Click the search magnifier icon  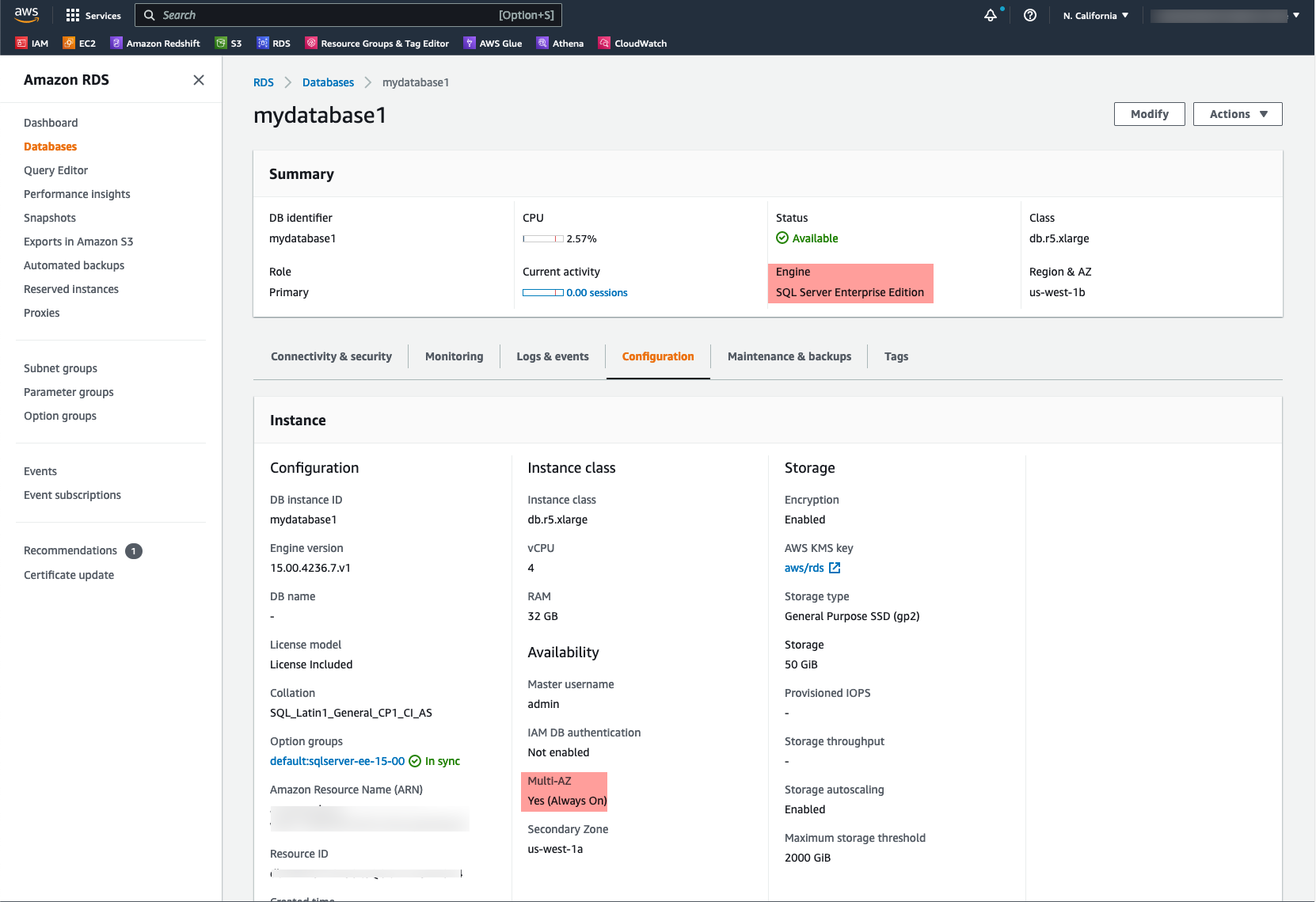(x=149, y=15)
